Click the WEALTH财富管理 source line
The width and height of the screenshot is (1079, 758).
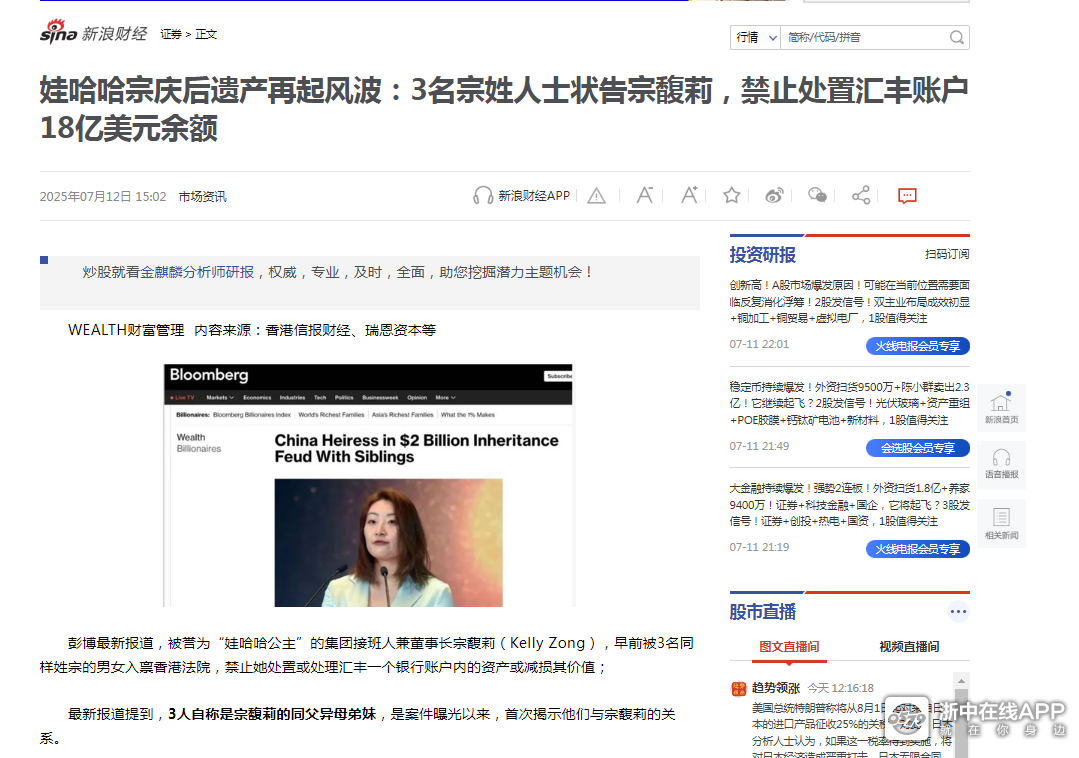pos(252,330)
